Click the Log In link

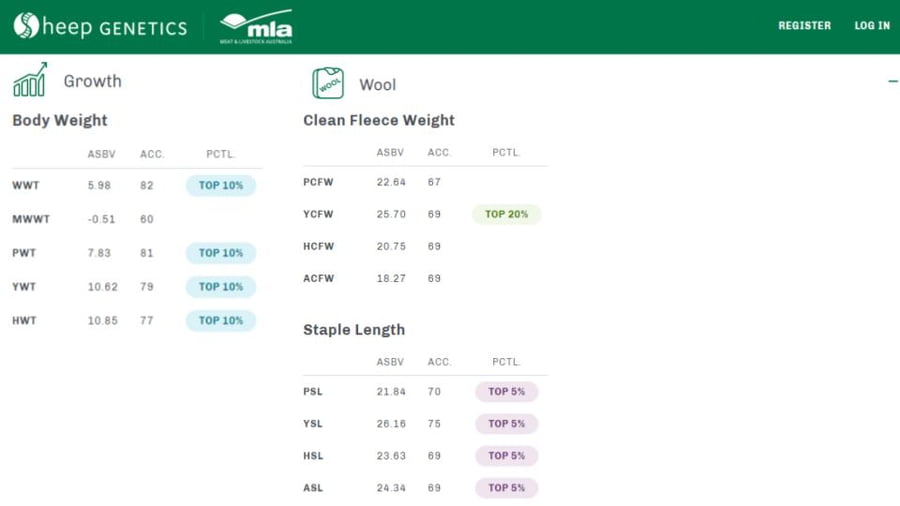tap(872, 26)
